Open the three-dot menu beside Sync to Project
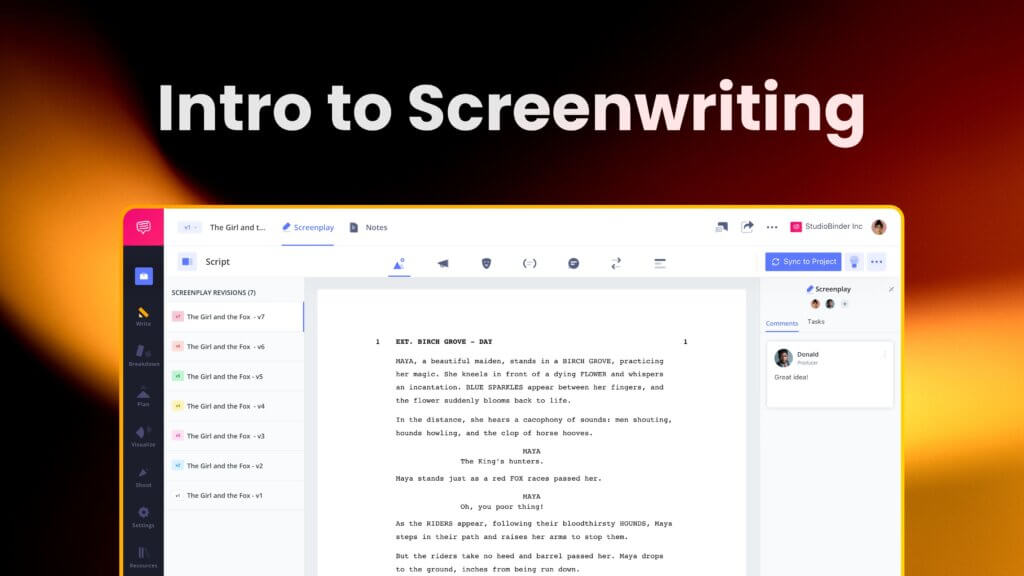The image size is (1024, 576). pos(876,262)
